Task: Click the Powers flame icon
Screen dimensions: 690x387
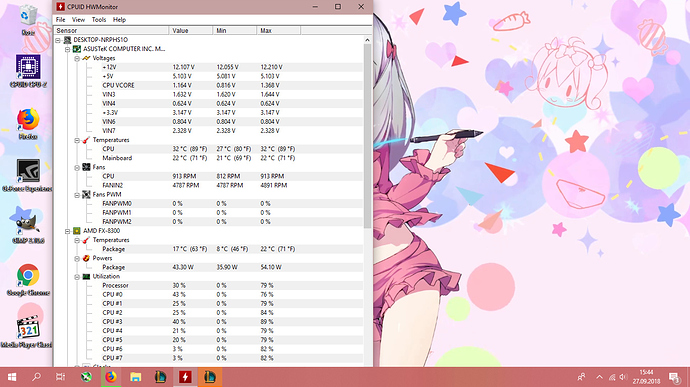Action: pos(86,258)
